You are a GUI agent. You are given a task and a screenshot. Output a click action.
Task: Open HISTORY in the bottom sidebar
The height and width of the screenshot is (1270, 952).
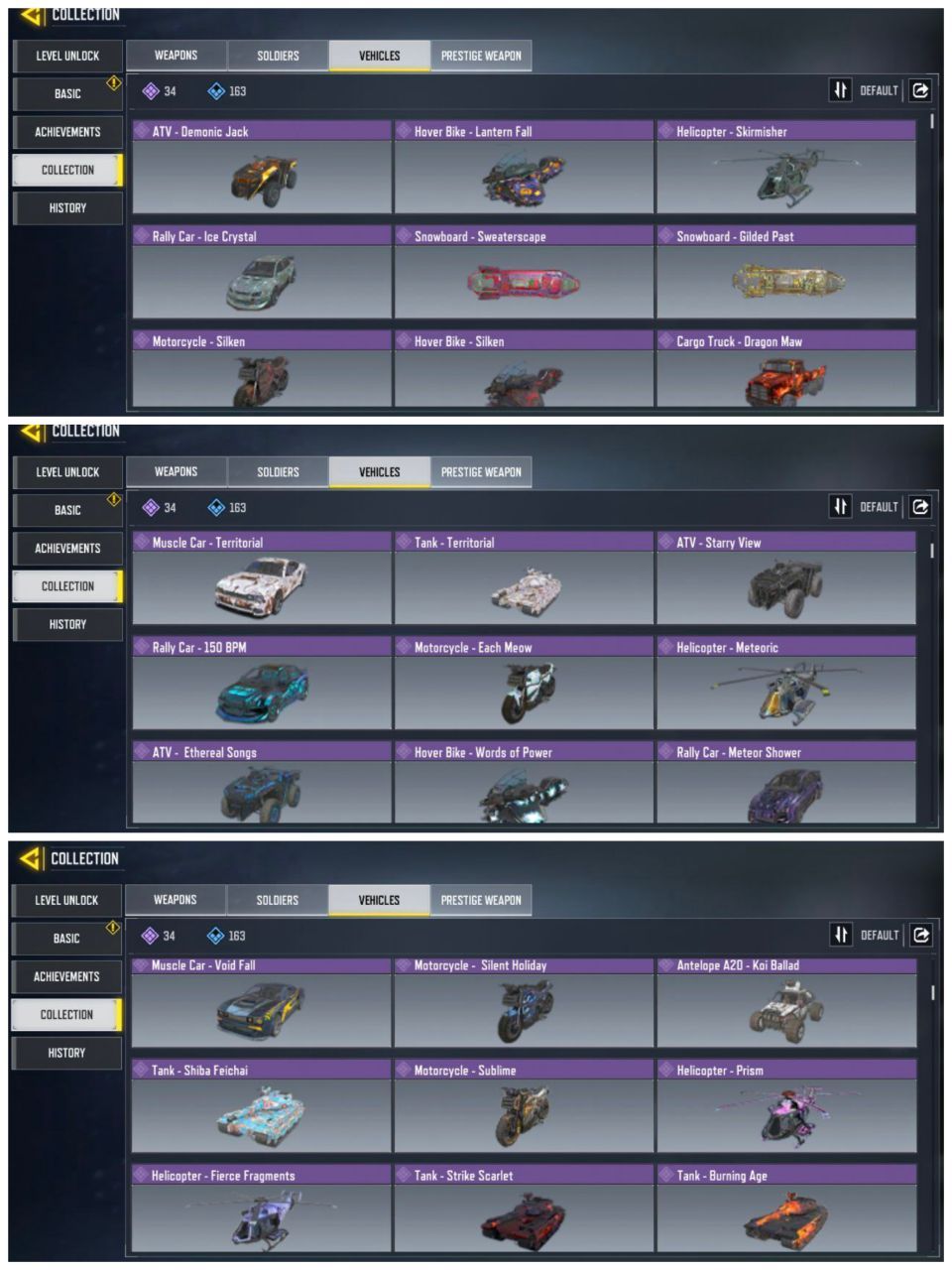pyautogui.click(x=66, y=1053)
